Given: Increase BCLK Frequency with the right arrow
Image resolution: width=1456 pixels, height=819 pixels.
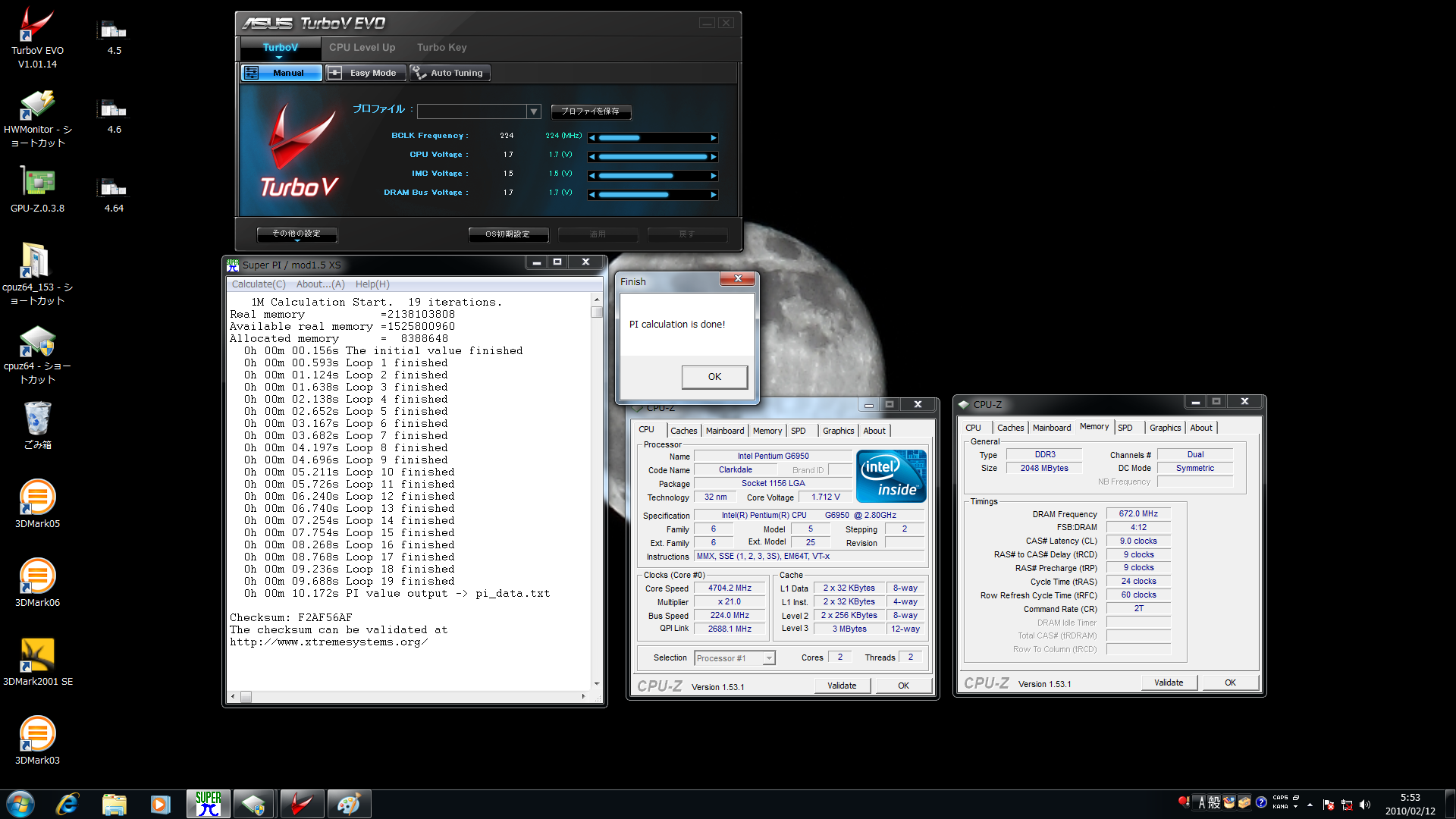Looking at the screenshot, I should click(x=713, y=138).
